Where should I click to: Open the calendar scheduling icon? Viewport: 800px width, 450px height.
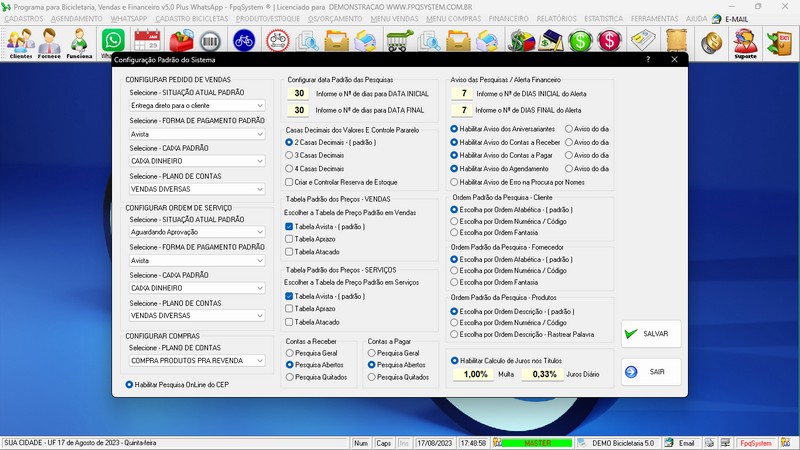(147, 41)
